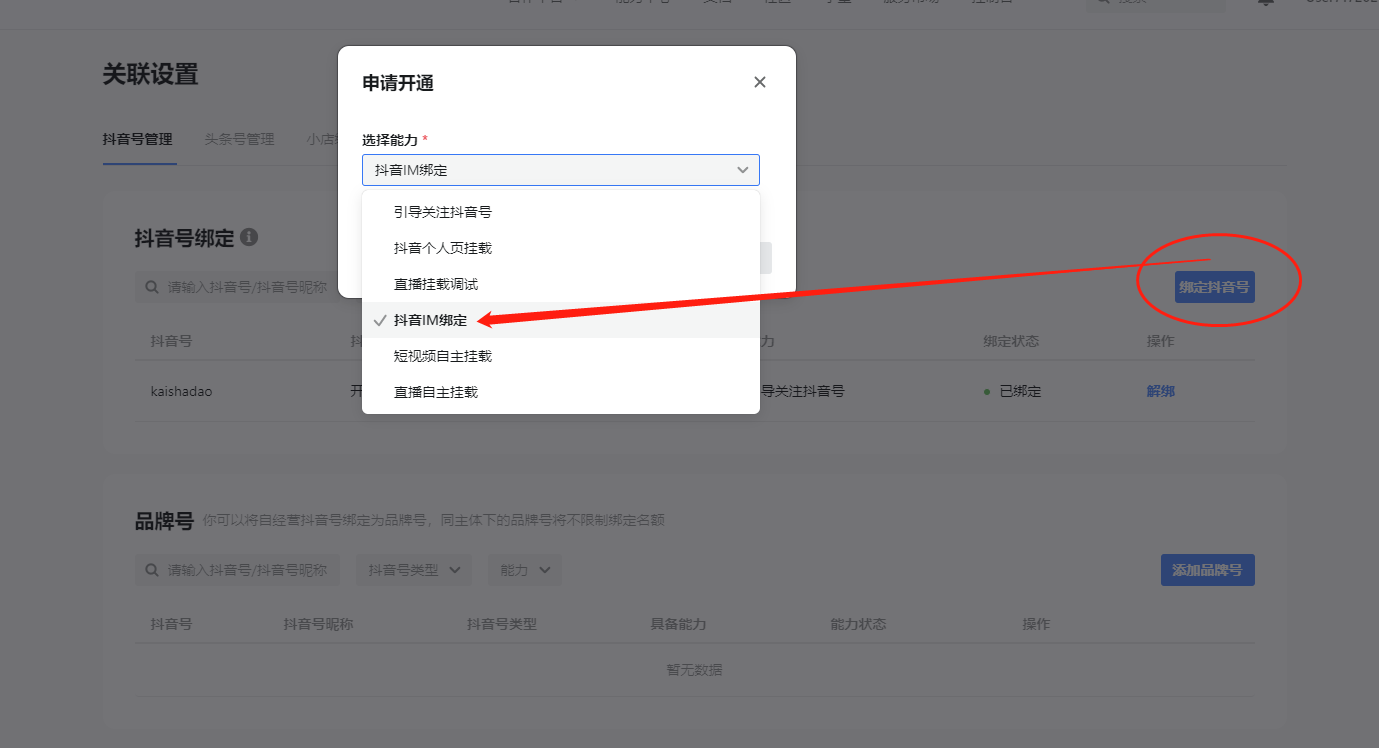Open the notification bell icon
Image resolution: width=1379 pixels, height=748 pixels.
coord(1264,3)
